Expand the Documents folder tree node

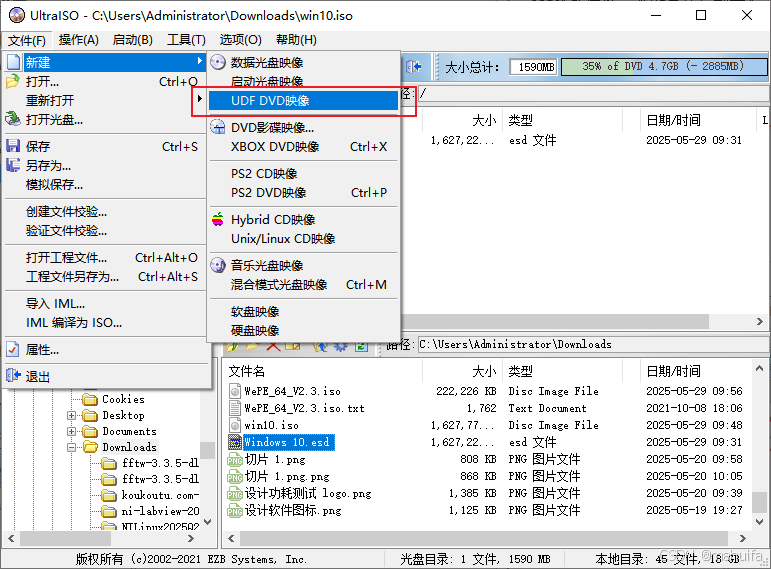coord(72,431)
